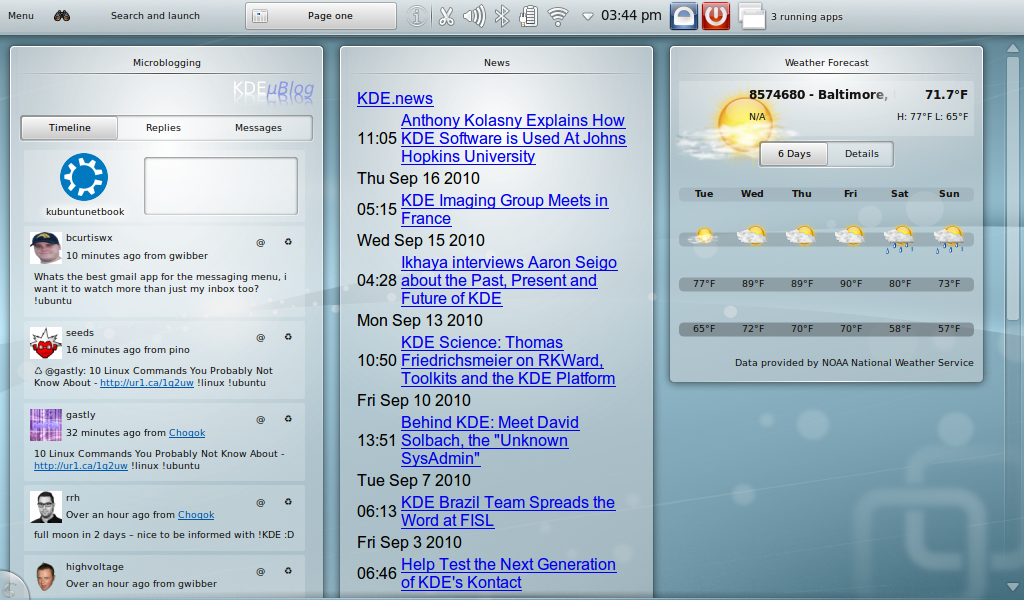Open the scissors clipboard tray icon
Viewport: 1024px width, 600px height.
[x=446, y=16]
